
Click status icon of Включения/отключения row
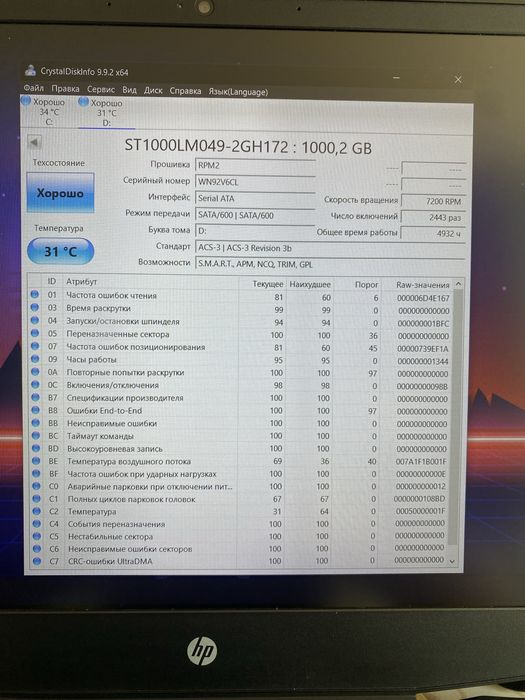click(35, 384)
